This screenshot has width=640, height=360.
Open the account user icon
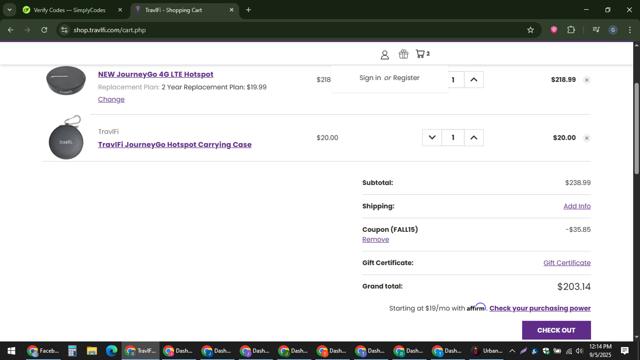click(x=384, y=55)
